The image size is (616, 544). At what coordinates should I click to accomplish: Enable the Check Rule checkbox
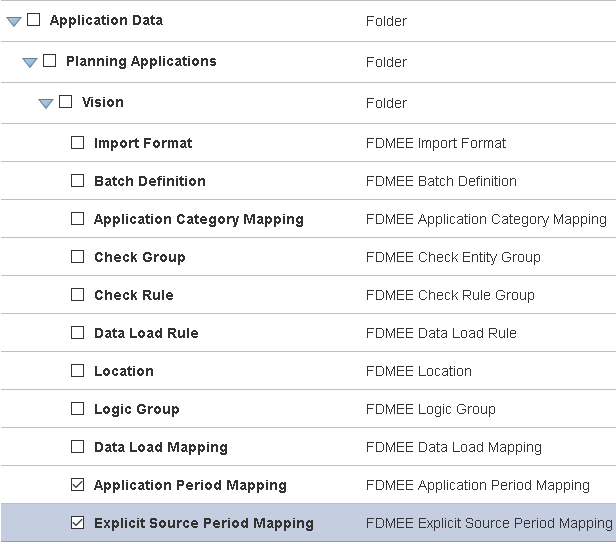tap(78, 295)
